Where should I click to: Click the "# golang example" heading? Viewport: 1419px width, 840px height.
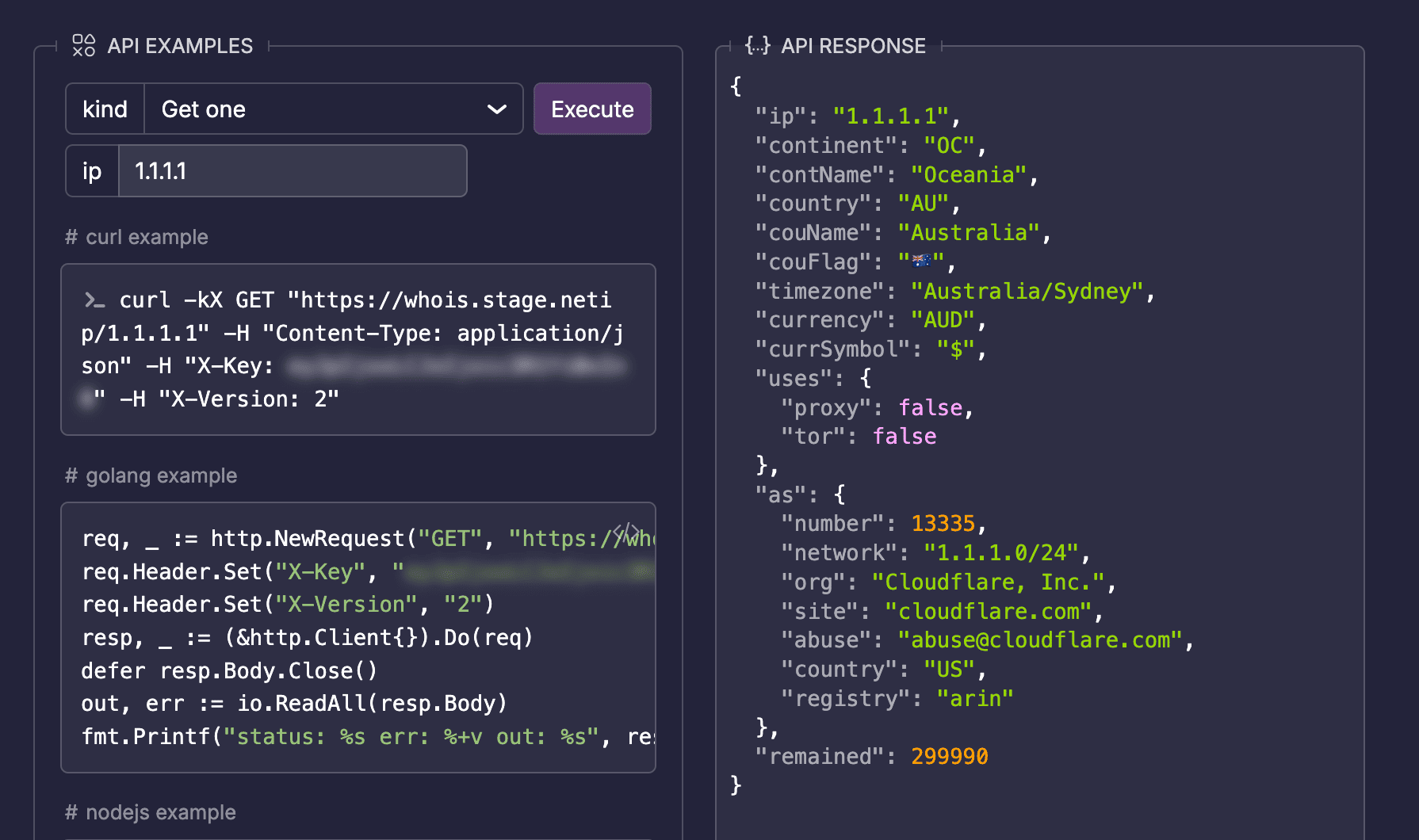point(151,475)
